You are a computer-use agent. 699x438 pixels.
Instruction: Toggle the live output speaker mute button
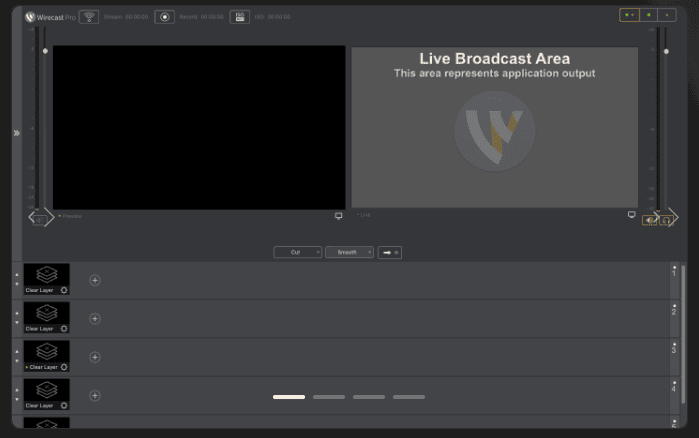click(649, 220)
